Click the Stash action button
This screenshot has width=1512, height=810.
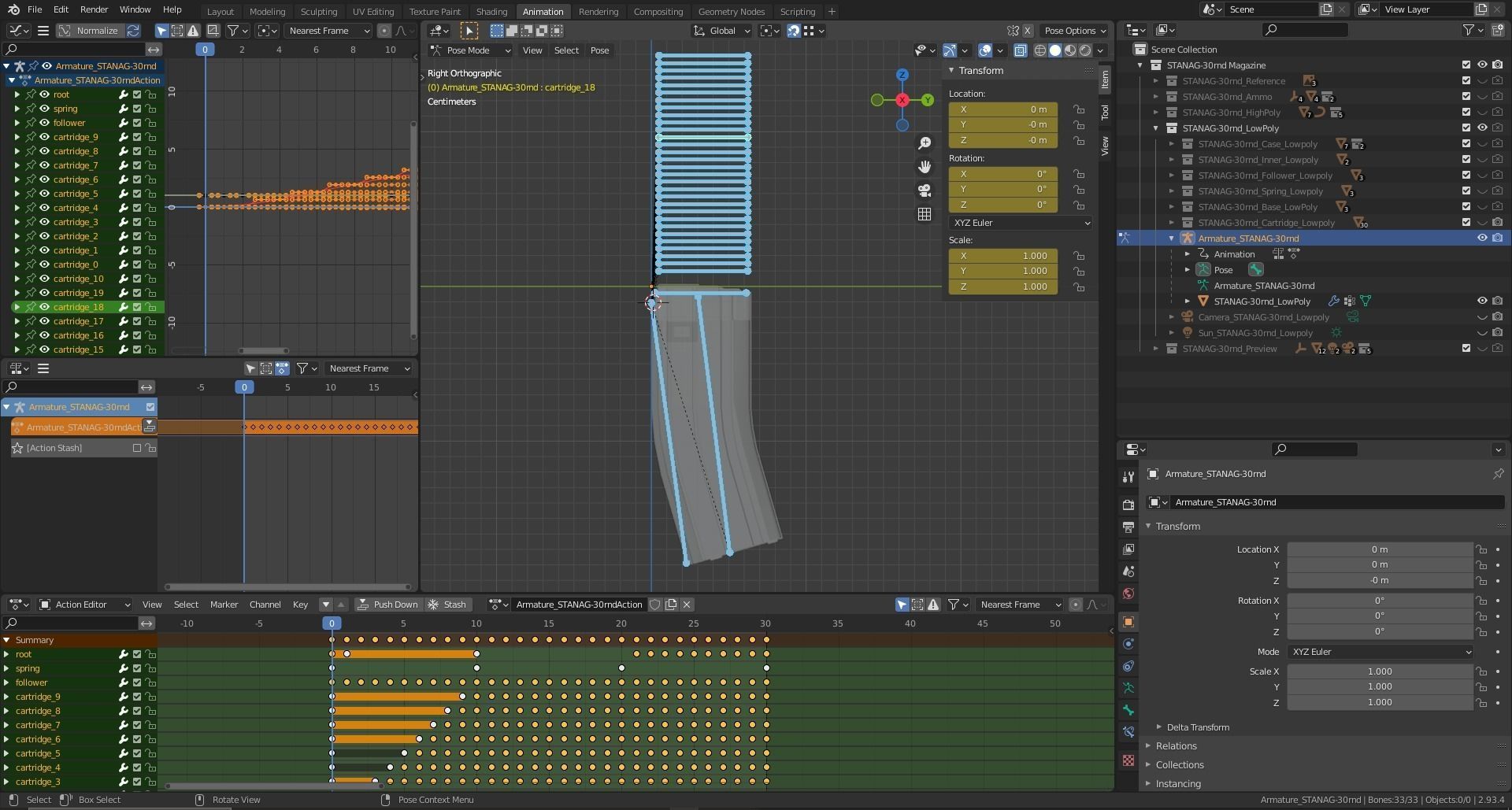(x=447, y=605)
